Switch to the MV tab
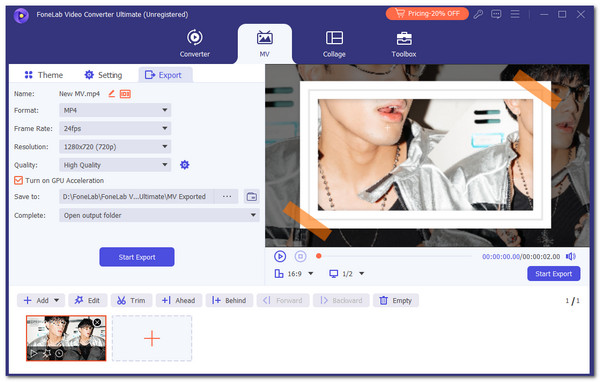 [264, 44]
